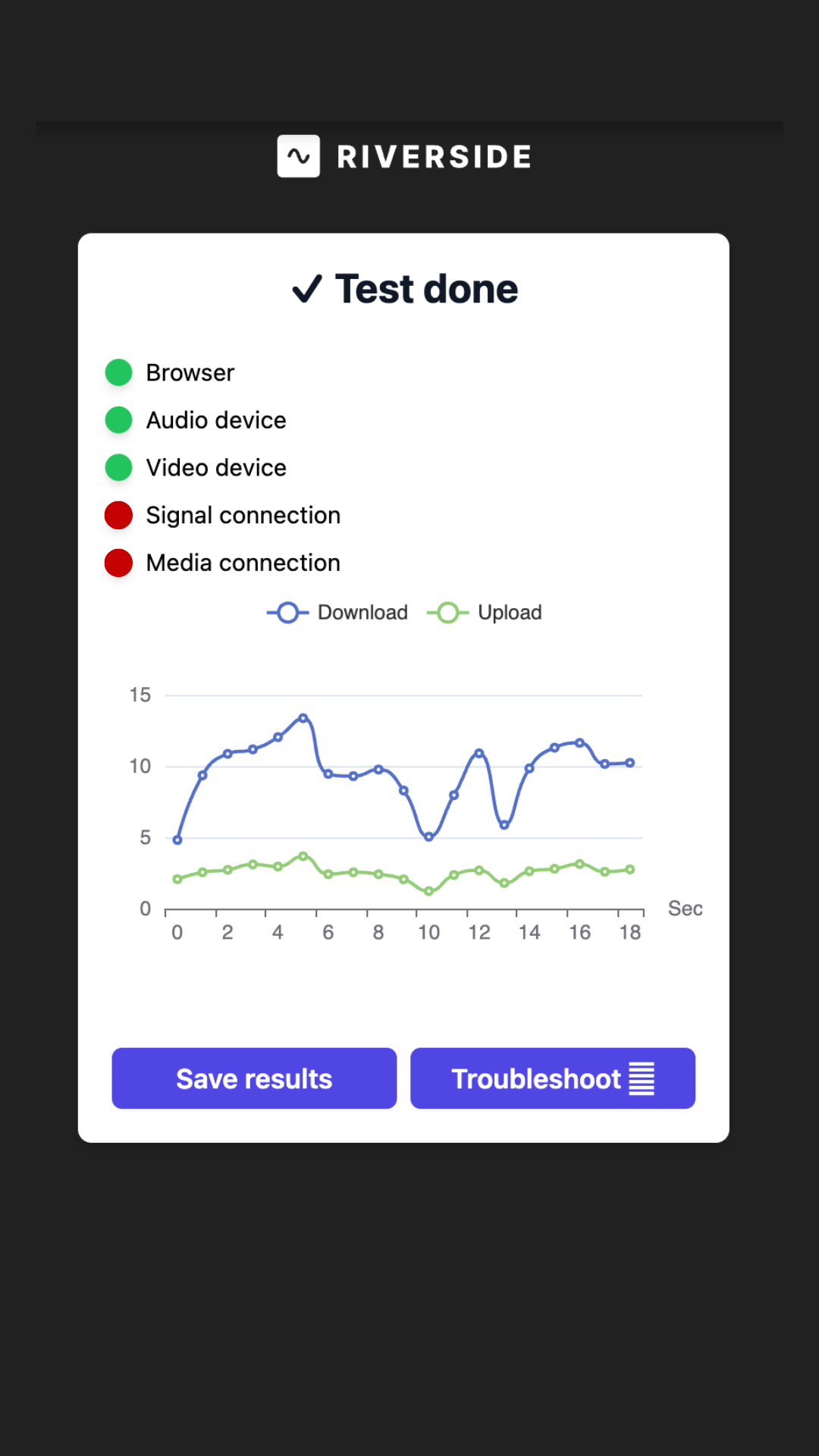Viewport: 819px width, 1456px height.
Task: Click the Download peak point near 5 seconds
Action: 303,717
